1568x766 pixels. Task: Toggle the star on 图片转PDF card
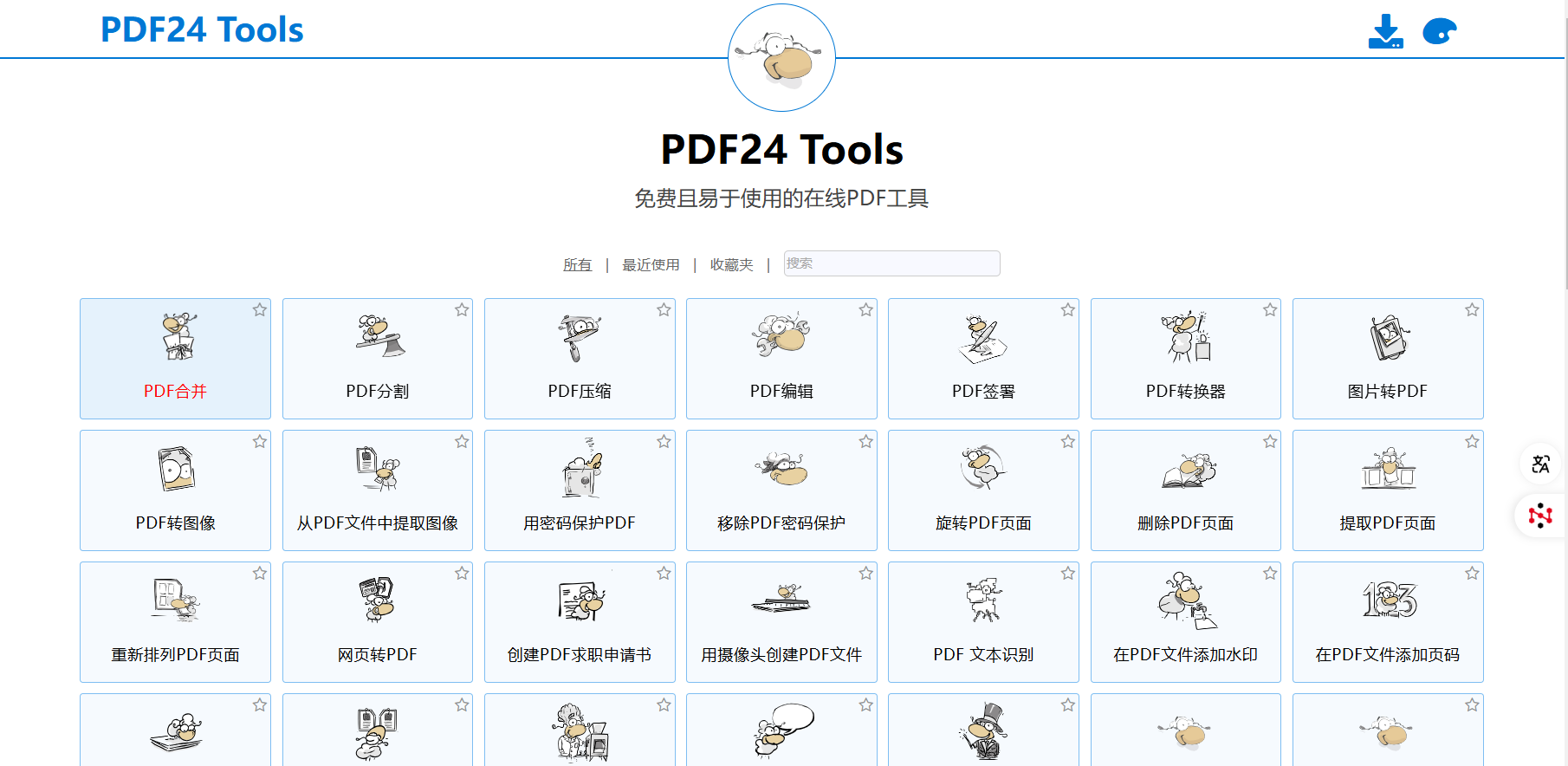point(1472,310)
